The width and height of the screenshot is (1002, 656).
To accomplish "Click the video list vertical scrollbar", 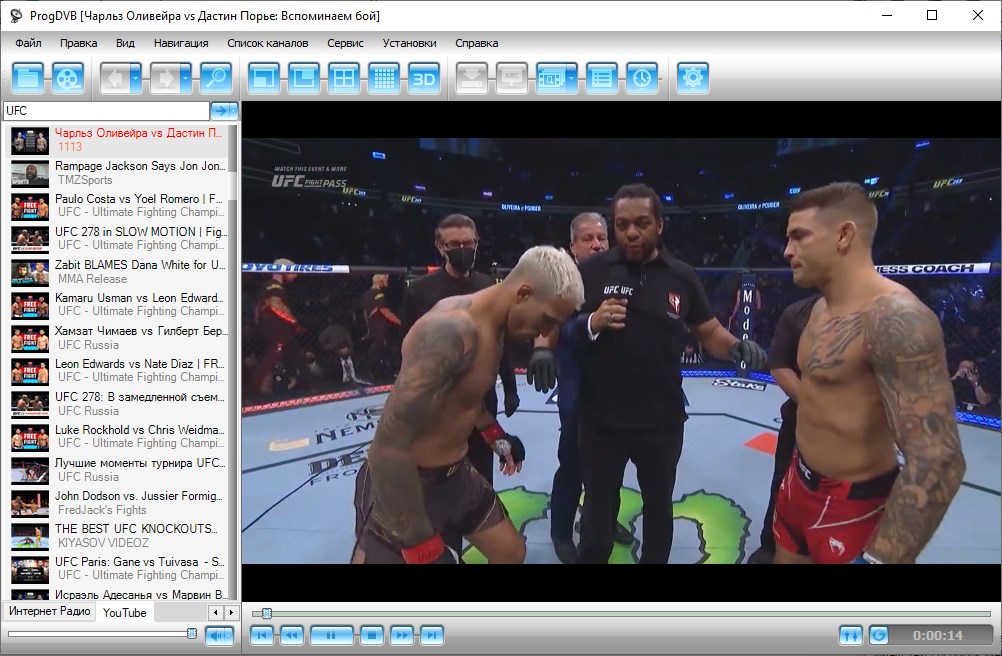I will (x=233, y=362).
